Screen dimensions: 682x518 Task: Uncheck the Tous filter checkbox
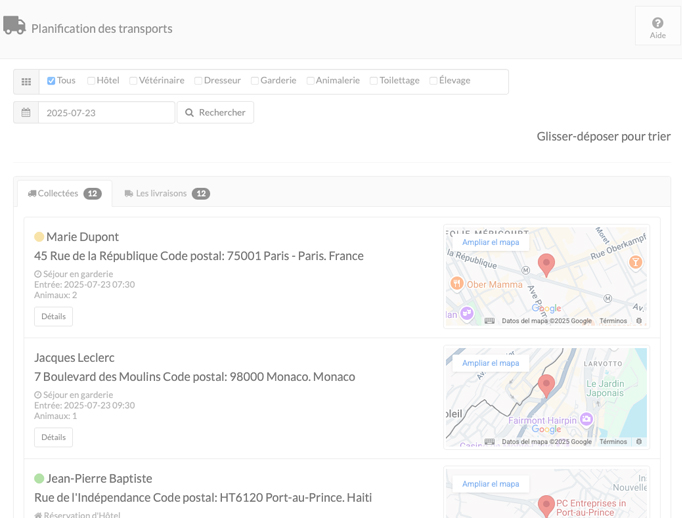pyautogui.click(x=51, y=81)
